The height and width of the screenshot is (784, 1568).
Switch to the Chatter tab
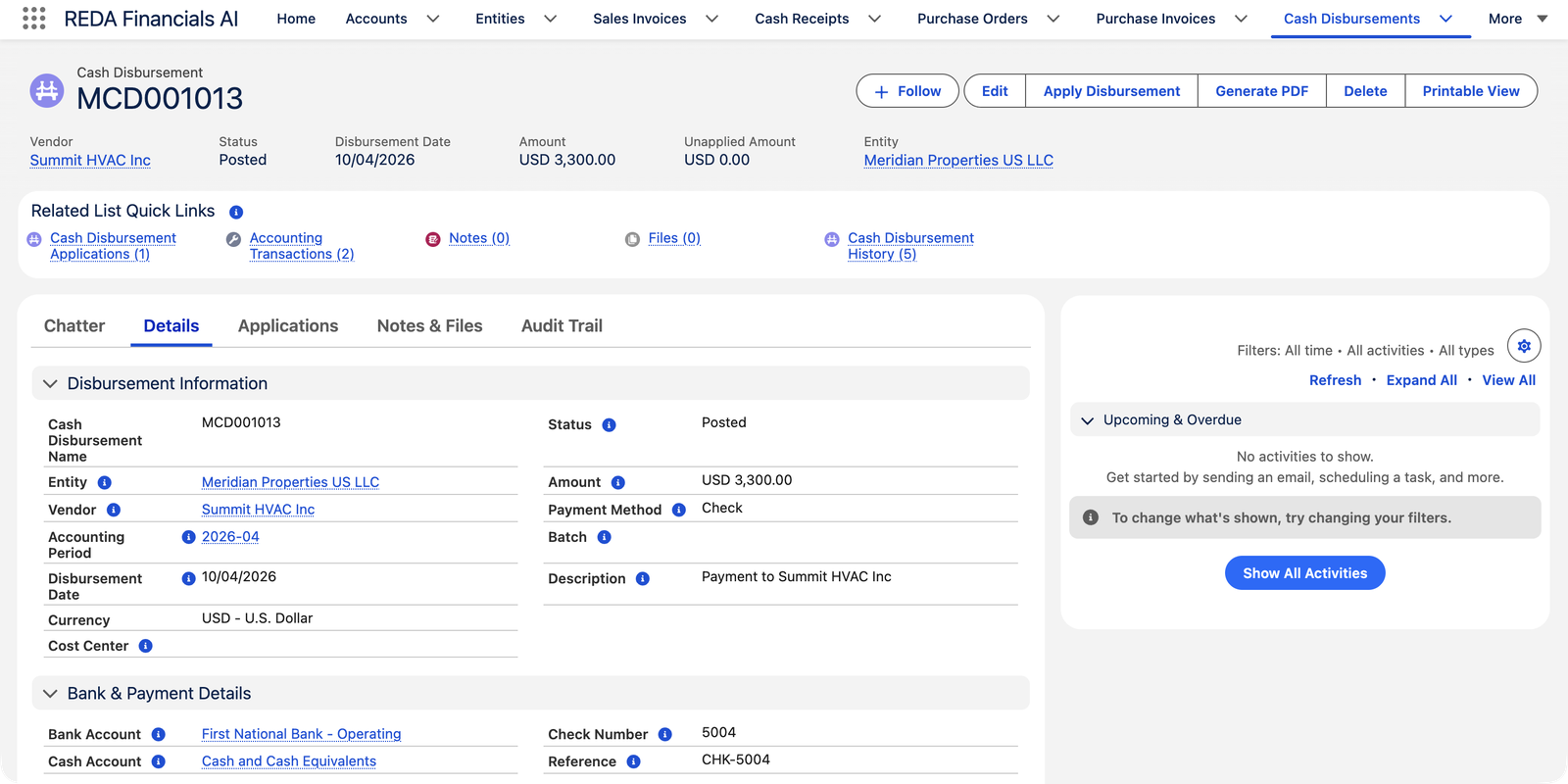point(74,326)
